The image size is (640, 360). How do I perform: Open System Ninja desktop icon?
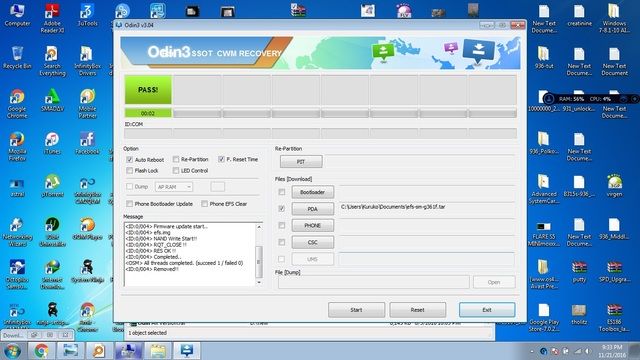pyautogui.click(x=87, y=271)
